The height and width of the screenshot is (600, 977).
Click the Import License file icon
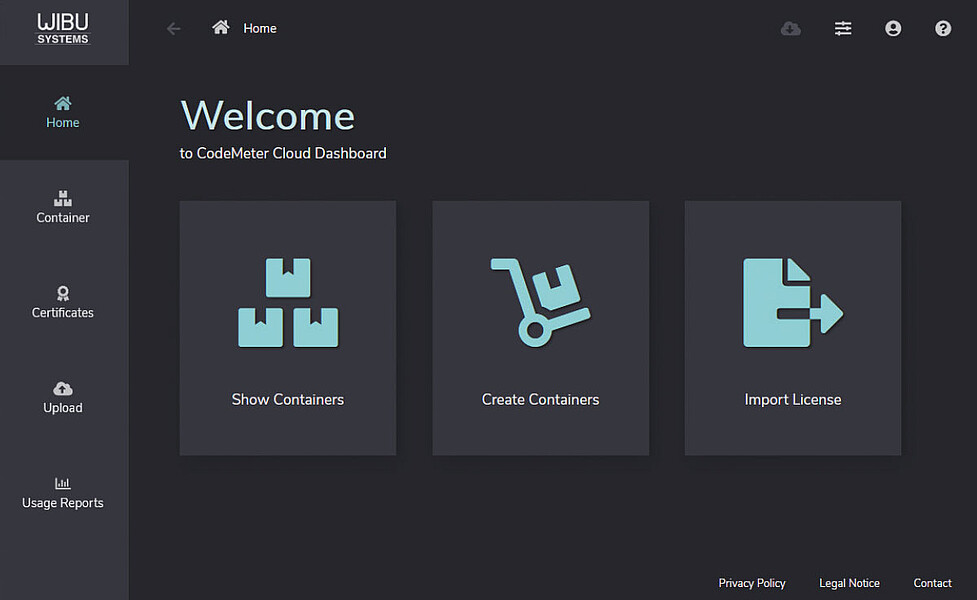coord(793,302)
